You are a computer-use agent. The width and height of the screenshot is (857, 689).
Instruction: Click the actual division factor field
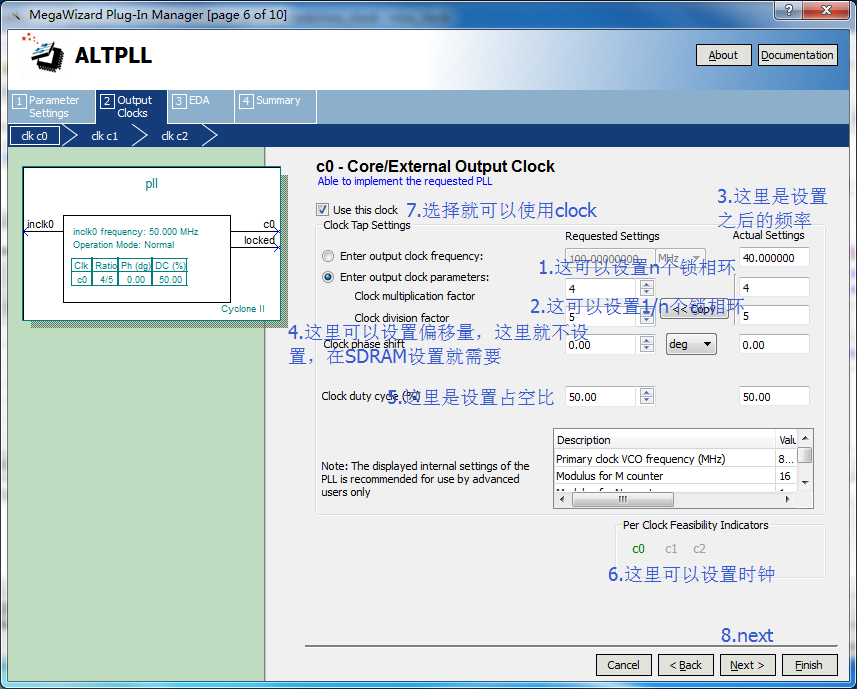(774, 316)
